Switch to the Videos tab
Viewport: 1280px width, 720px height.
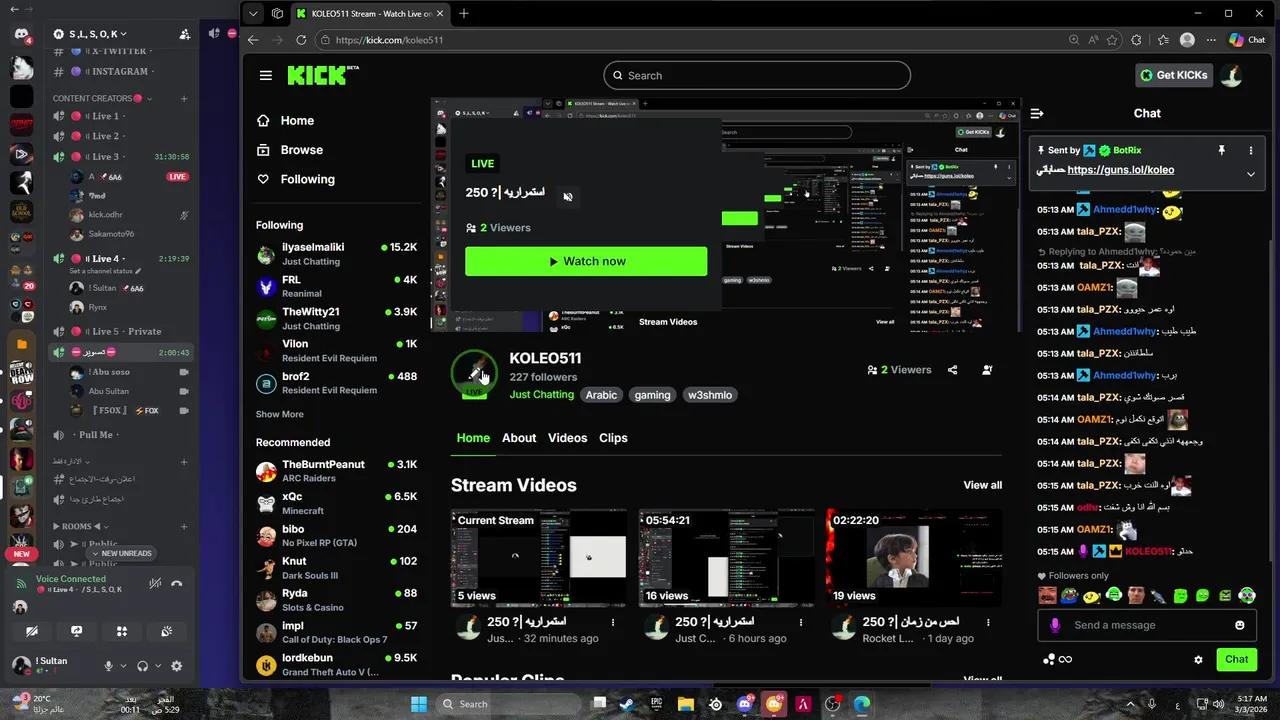[567, 438]
